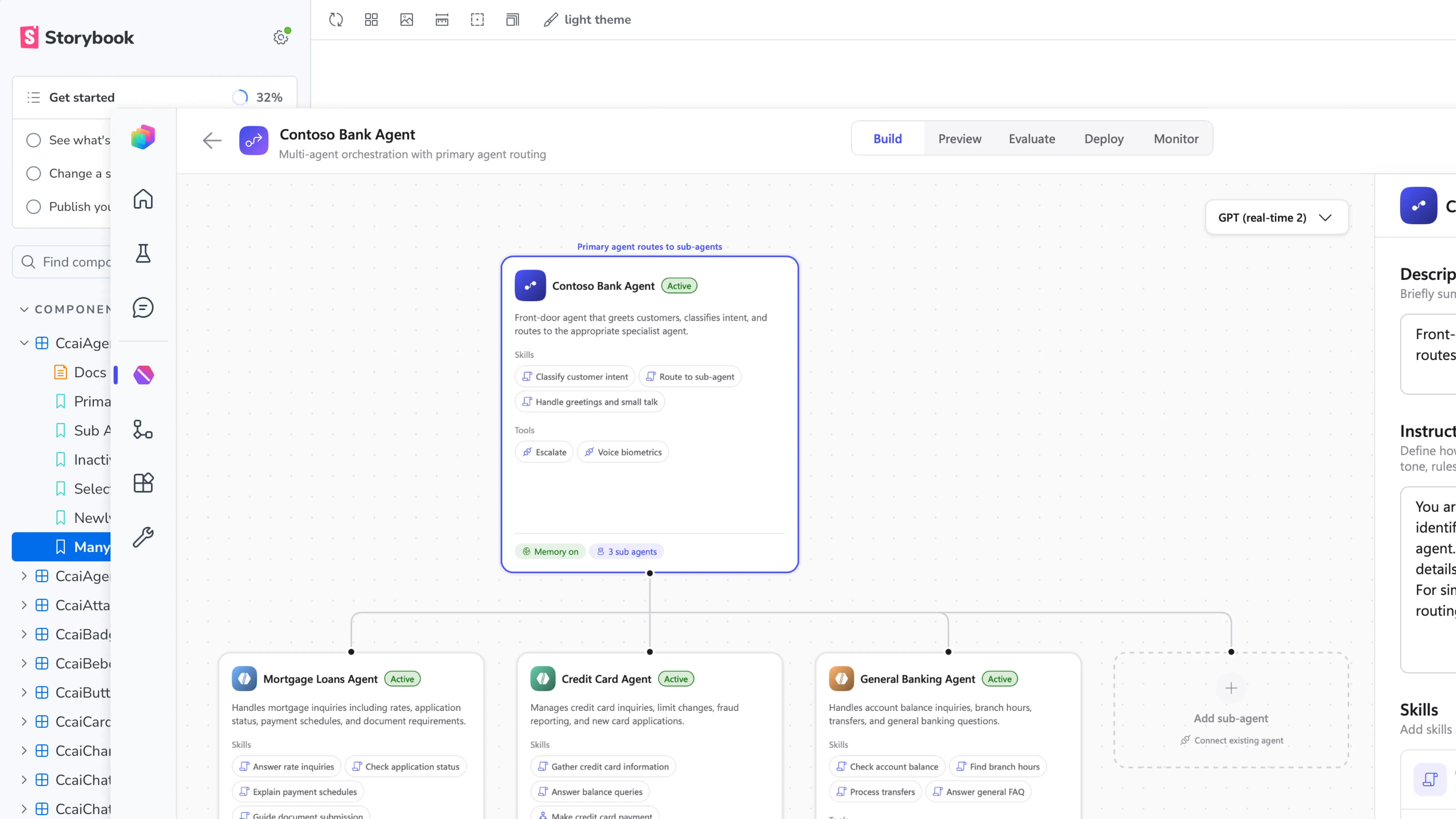Open the GPT (real-time 2) model dropdown
This screenshot has height=819, width=1456.
(x=1276, y=217)
